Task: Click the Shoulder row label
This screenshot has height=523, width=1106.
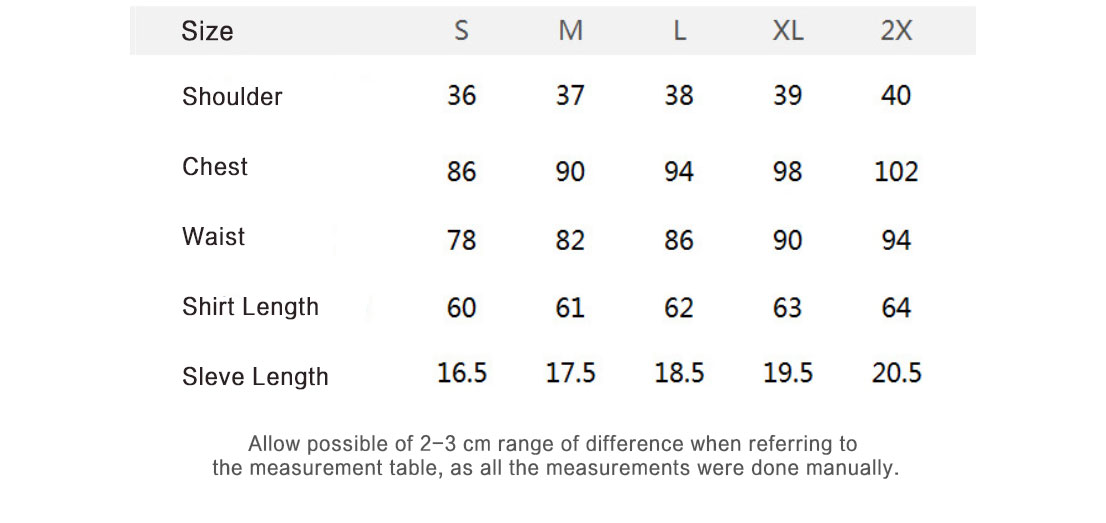Action: click(232, 97)
